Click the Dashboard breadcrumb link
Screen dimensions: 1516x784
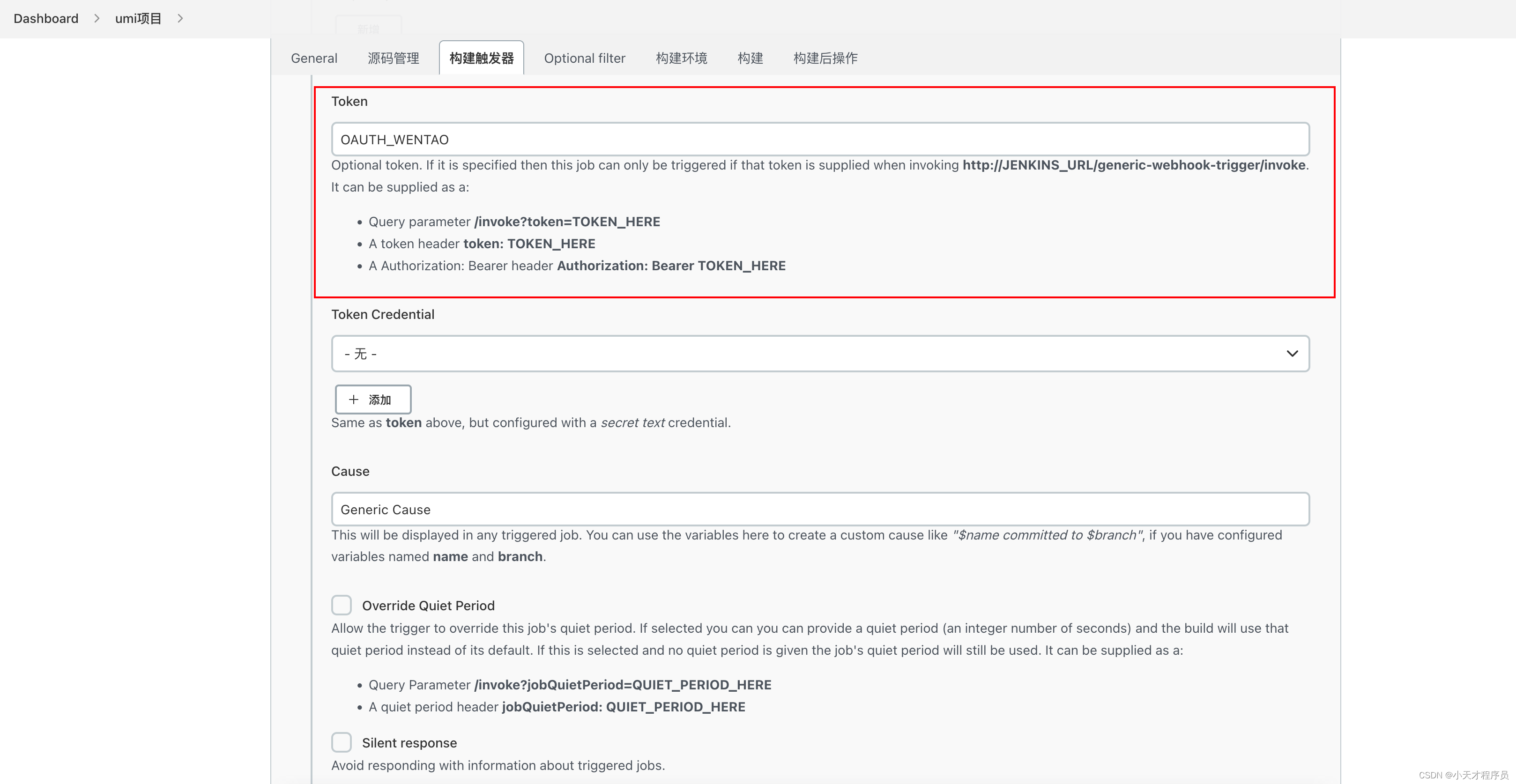click(45, 18)
